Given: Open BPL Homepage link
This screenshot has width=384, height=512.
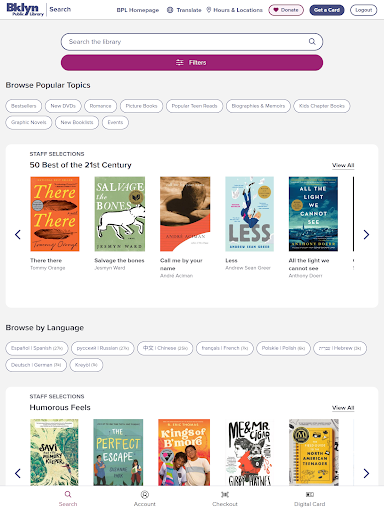Looking at the screenshot, I should point(138,10).
